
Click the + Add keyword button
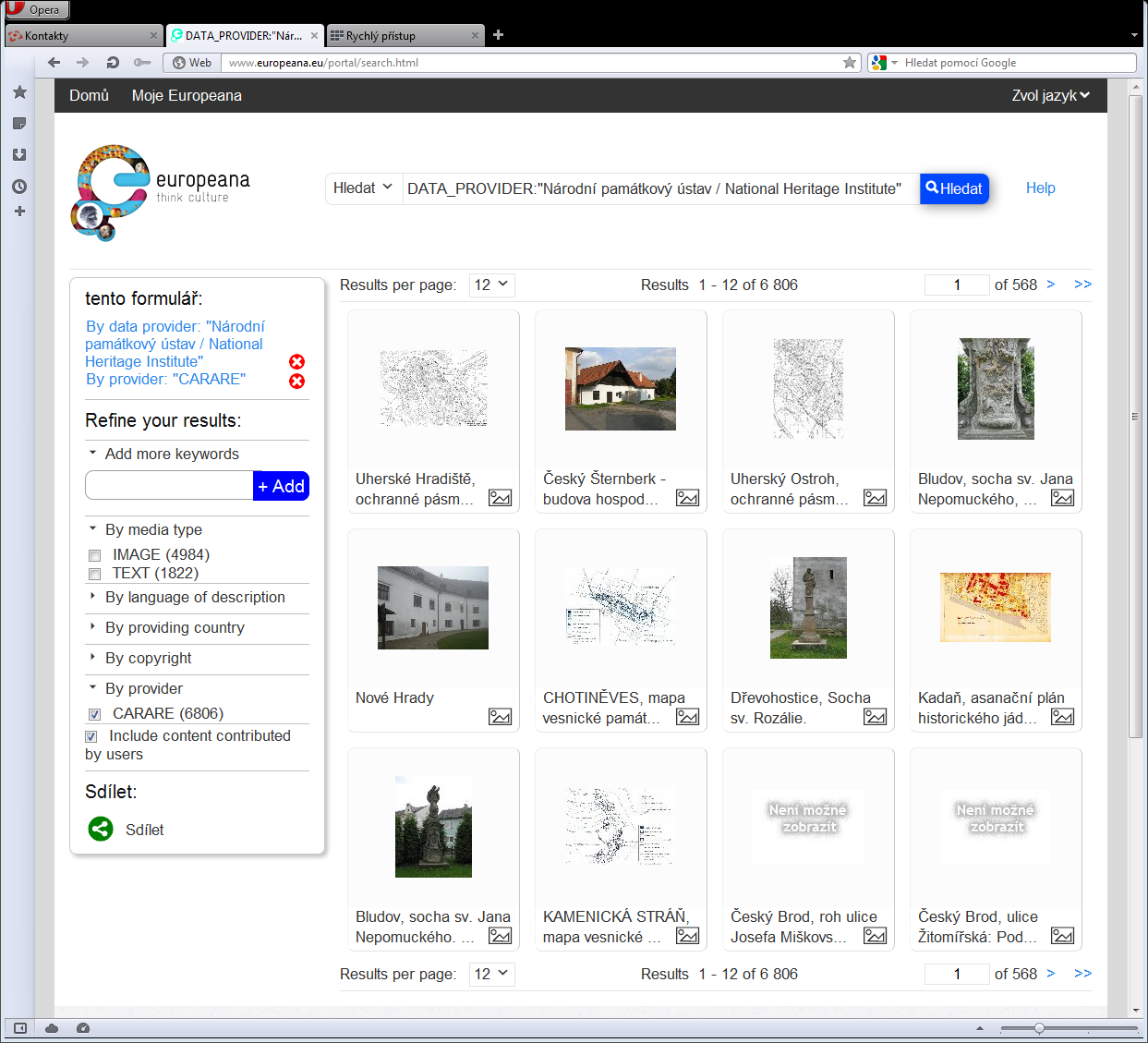pyautogui.click(x=281, y=486)
